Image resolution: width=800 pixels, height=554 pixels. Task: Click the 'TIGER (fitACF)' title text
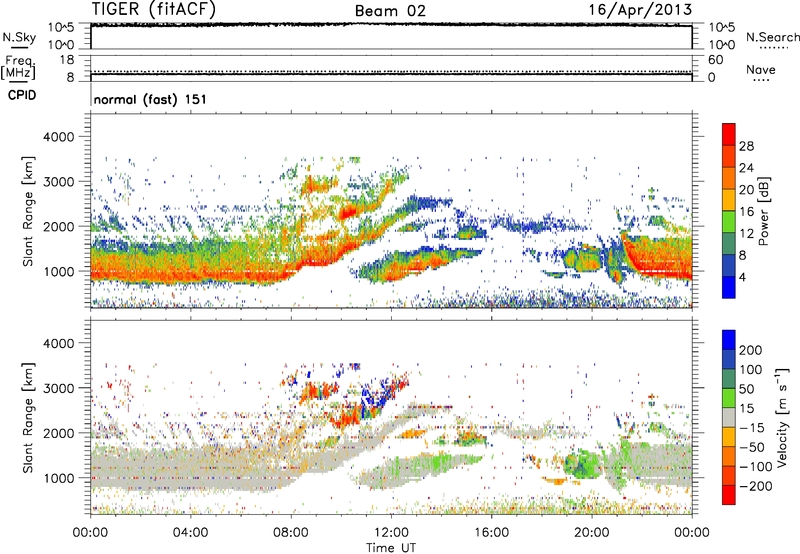[x=154, y=9]
